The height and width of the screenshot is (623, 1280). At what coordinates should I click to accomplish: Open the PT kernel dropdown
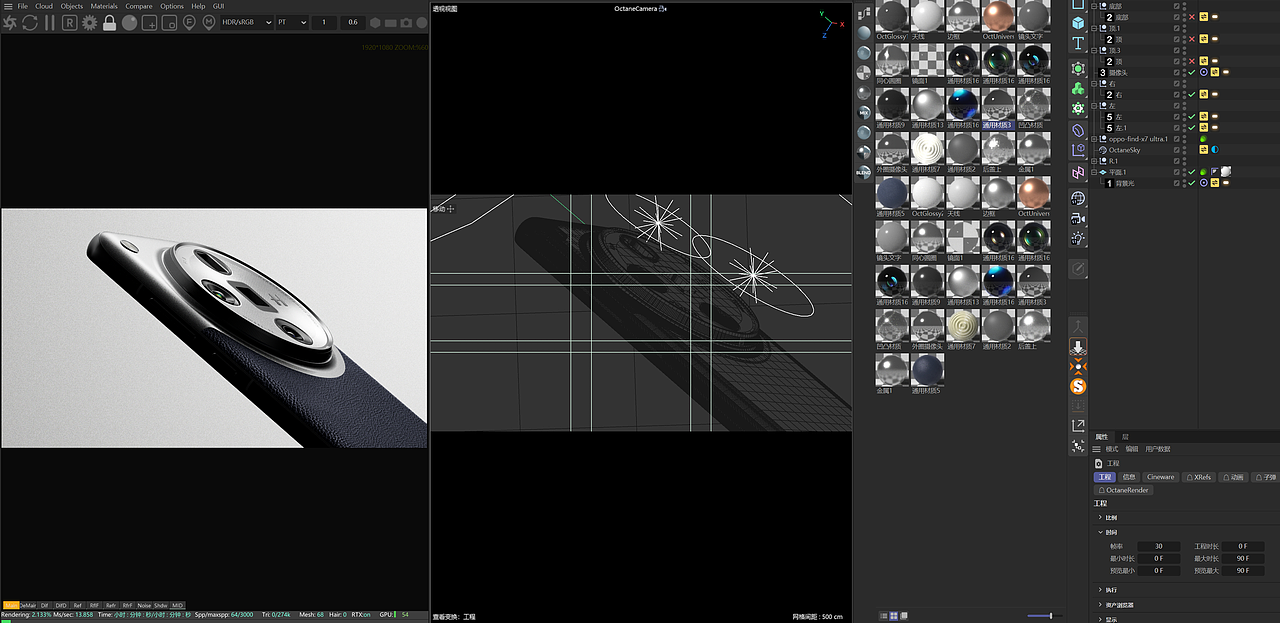(292, 22)
